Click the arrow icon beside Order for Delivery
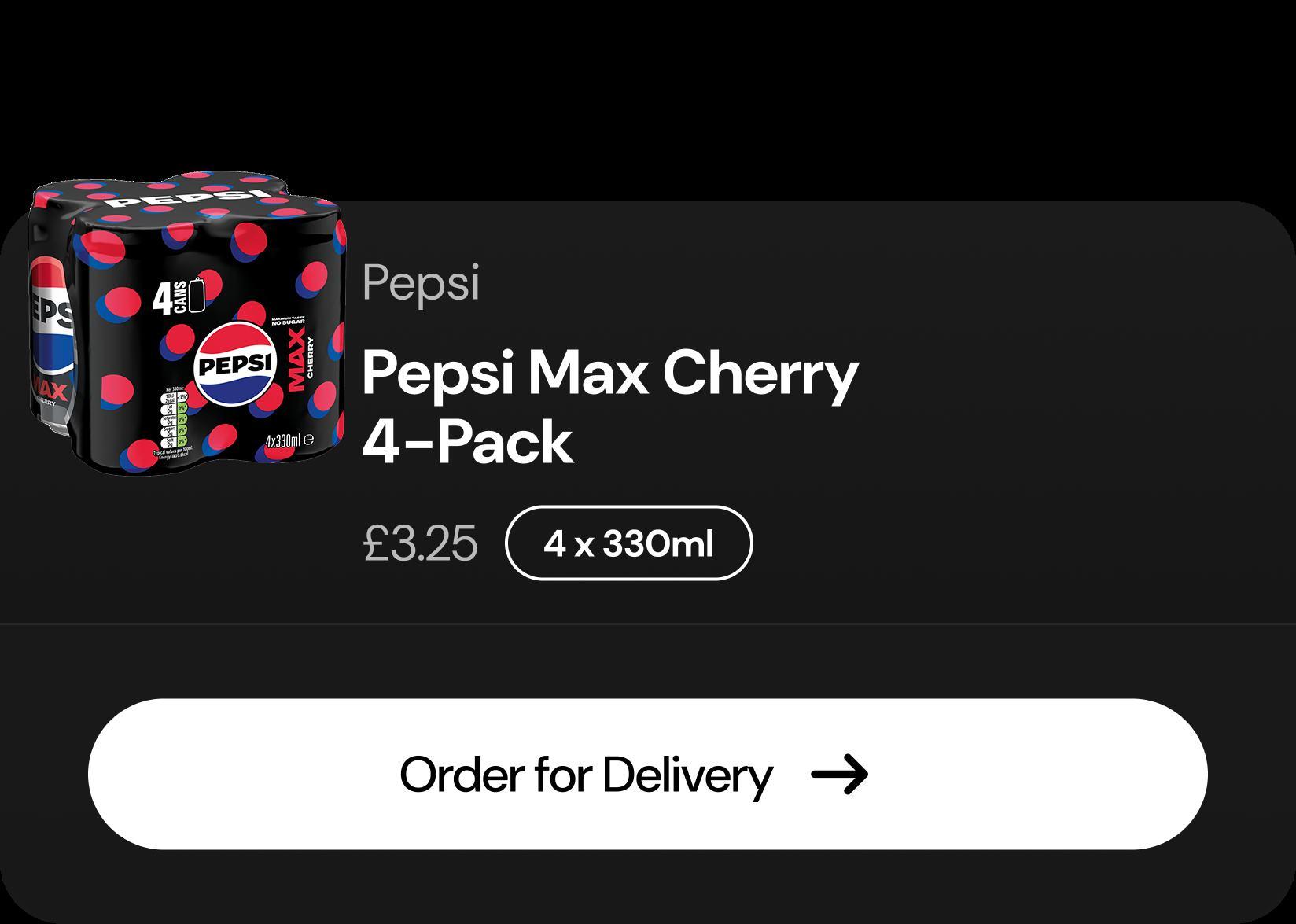1296x924 pixels. (x=839, y=775)
